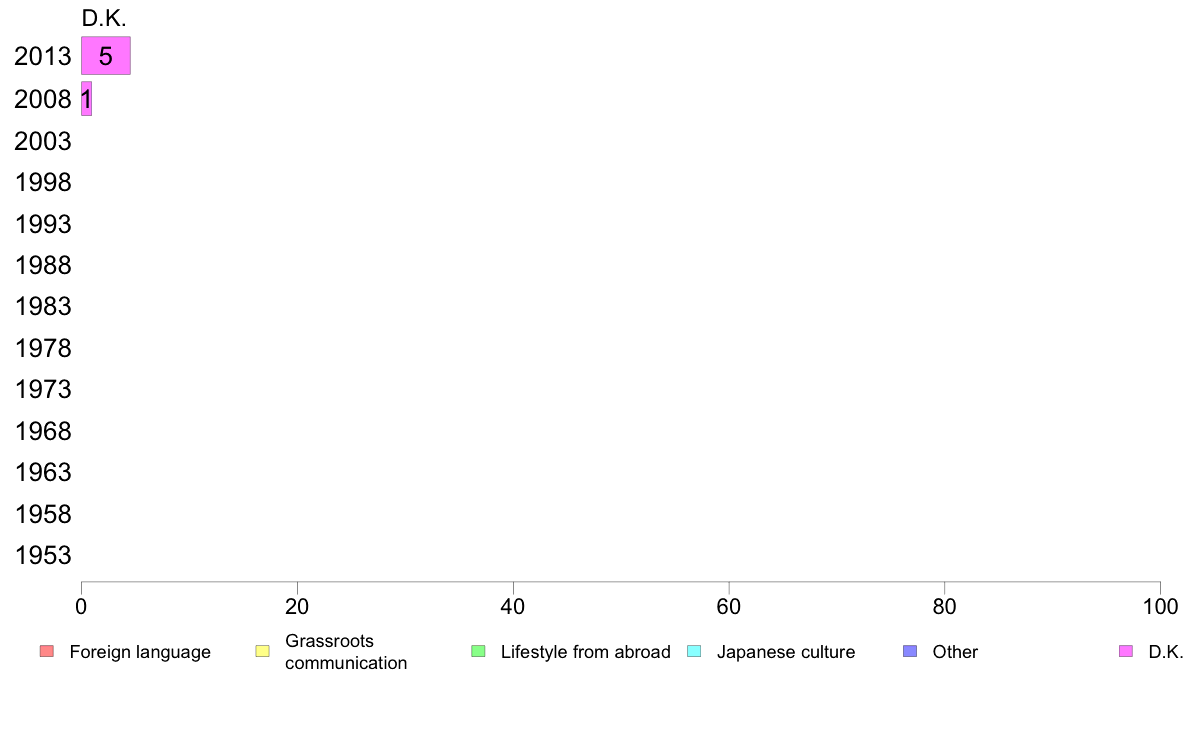Click the Japanese culture cyan legend swatch
The height and width of the screenshot is (736, 1188).
tap(694, 651)
